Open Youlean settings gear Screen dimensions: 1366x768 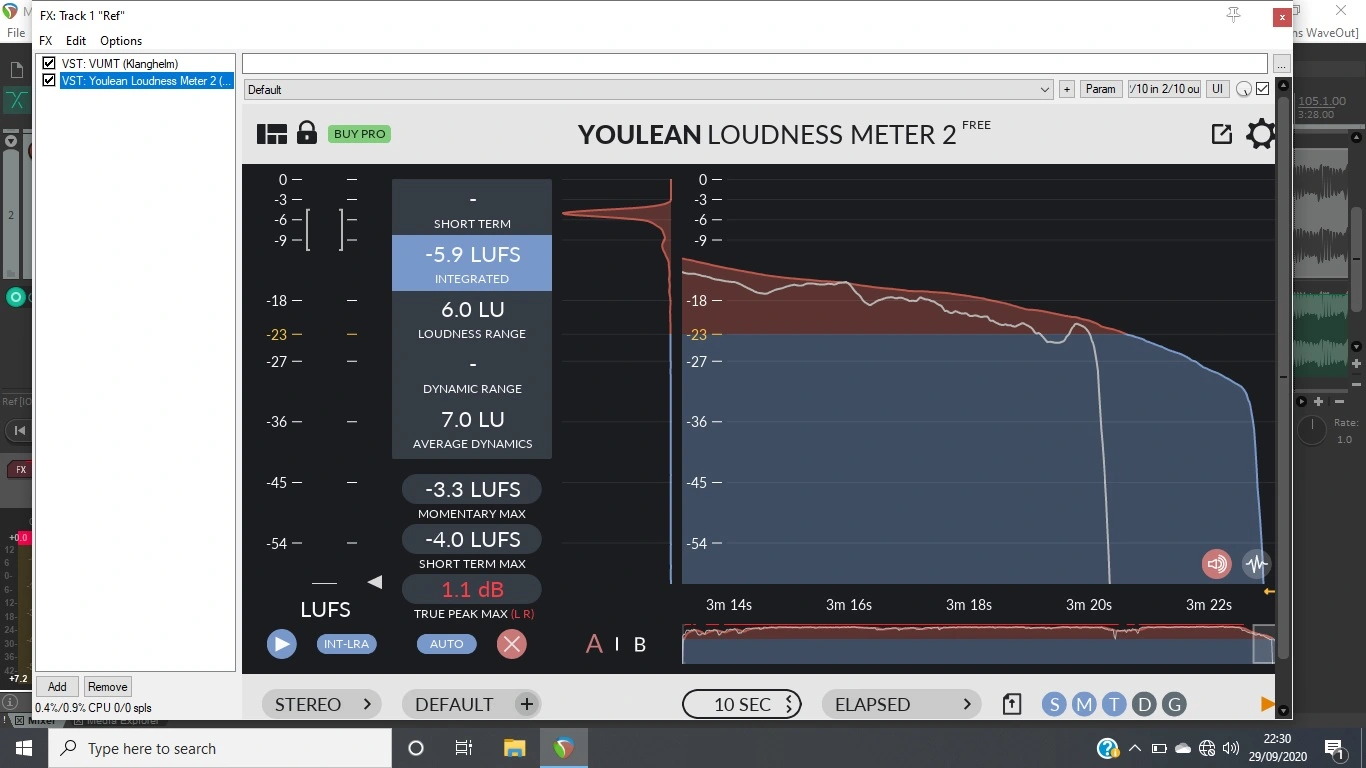point(1260,134)
